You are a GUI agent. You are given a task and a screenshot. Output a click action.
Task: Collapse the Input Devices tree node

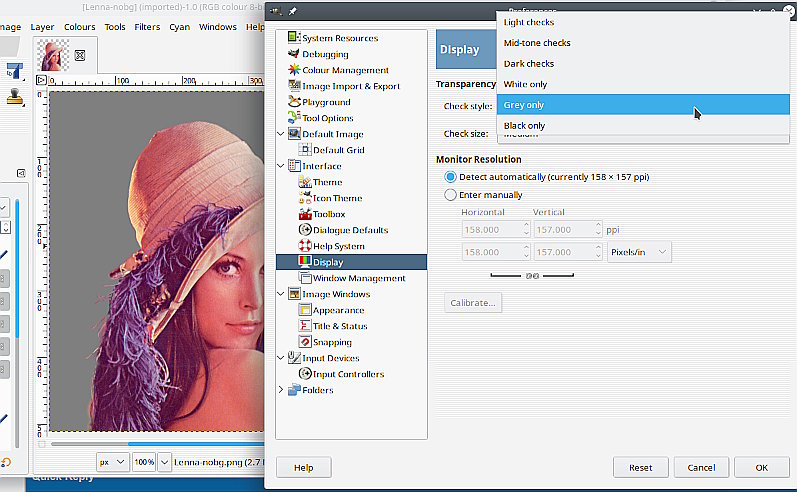281,358
